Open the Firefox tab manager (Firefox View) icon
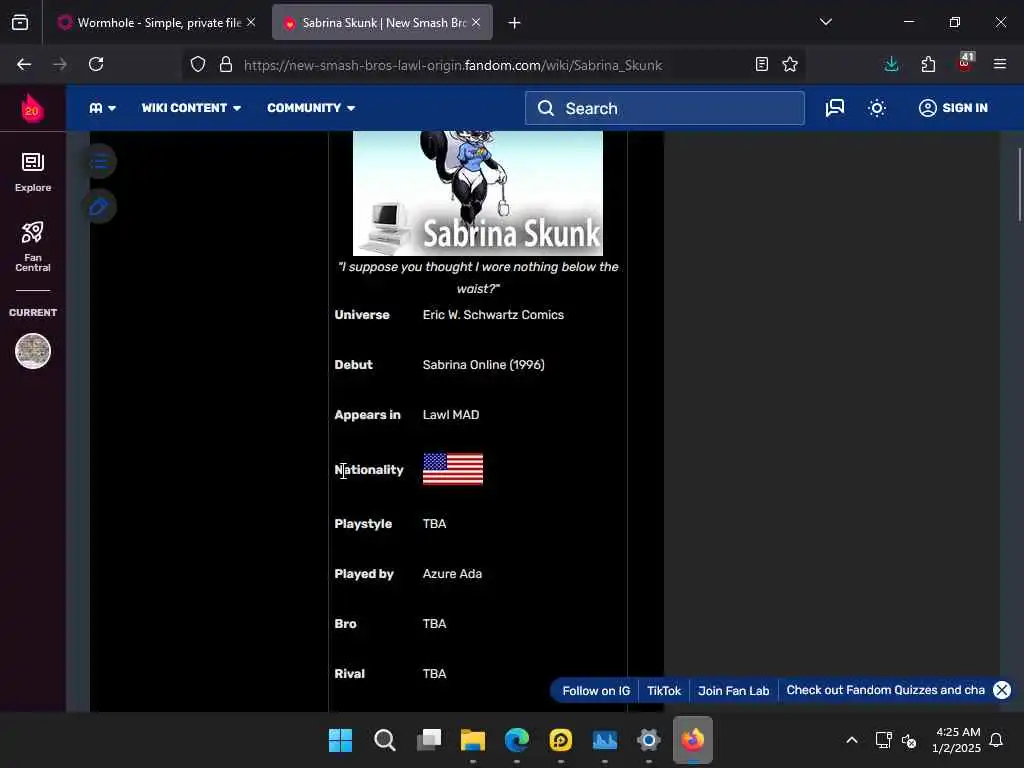Screen dimensions: 1024x768 (x=20, y=23)
